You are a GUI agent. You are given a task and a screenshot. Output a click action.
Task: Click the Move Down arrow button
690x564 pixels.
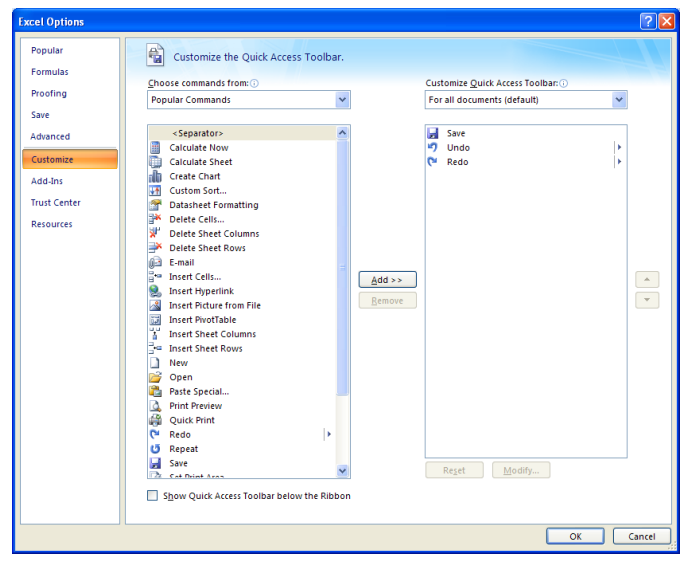click(x=647, y=300)
